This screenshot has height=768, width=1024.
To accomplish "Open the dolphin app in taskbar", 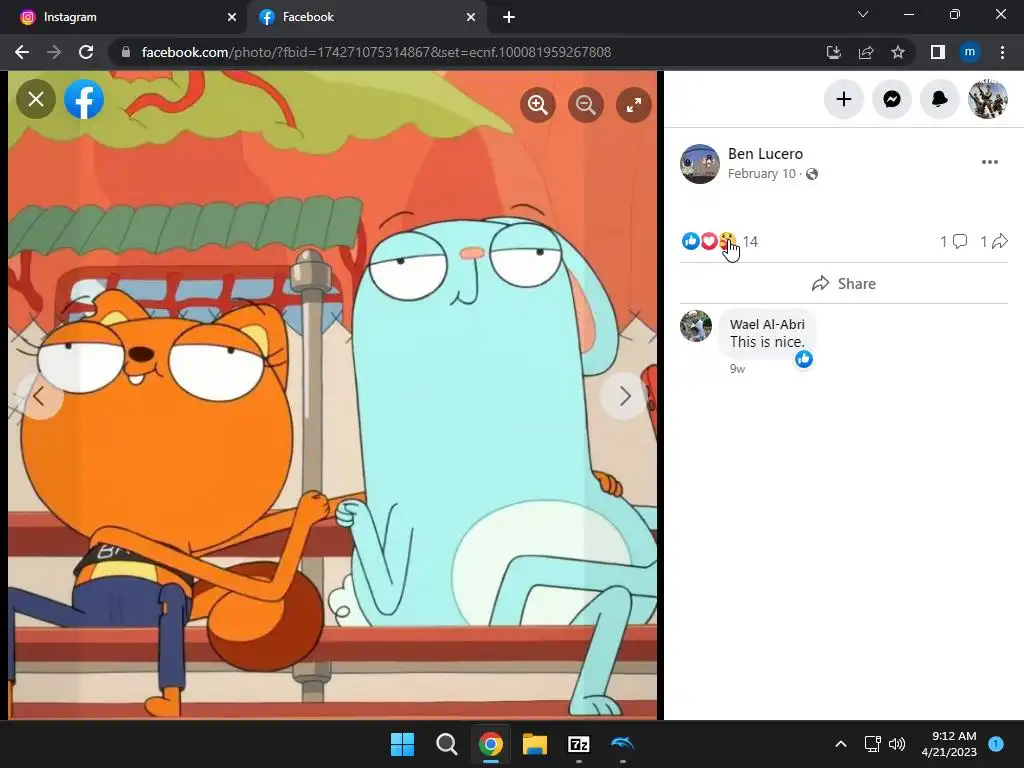I will [x=622, y=744].
